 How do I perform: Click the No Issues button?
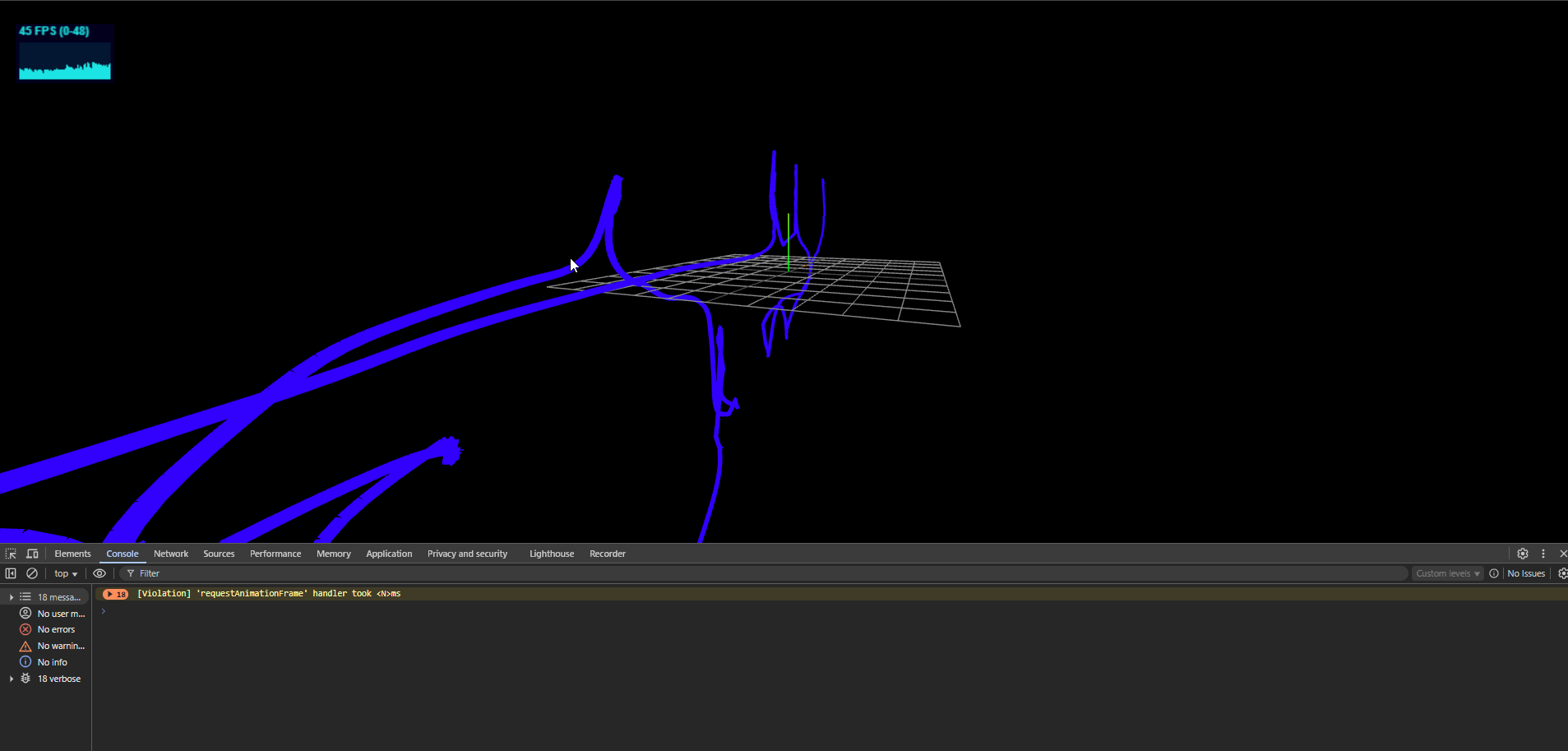[1525, 573]
